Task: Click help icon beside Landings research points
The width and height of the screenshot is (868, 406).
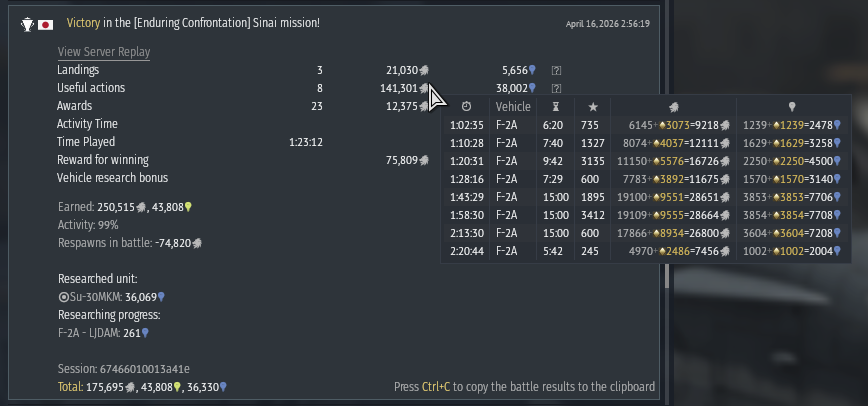Action: tap(556, 70)
